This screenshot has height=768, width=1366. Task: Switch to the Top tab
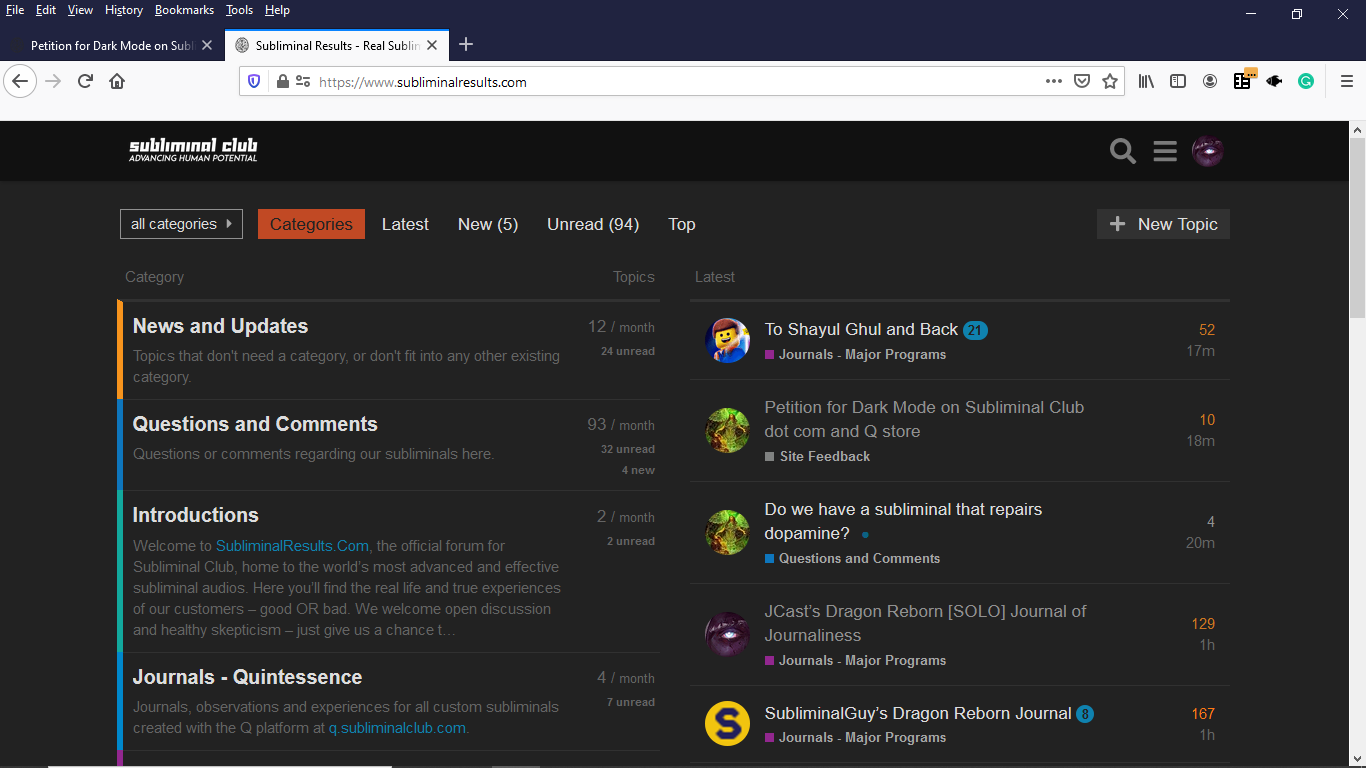click(x=682, y=224)
